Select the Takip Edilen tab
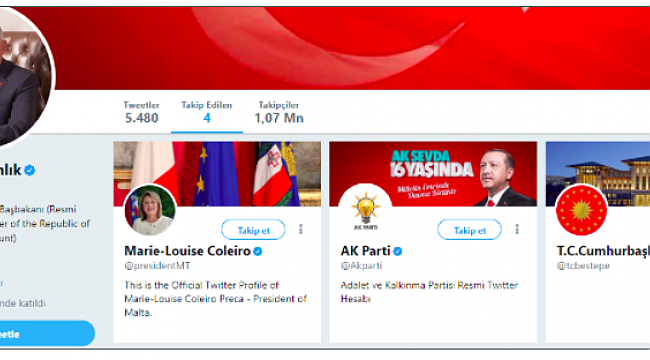Image resolution: width=650 pixels, height=360 pixels. coord(206,112)
